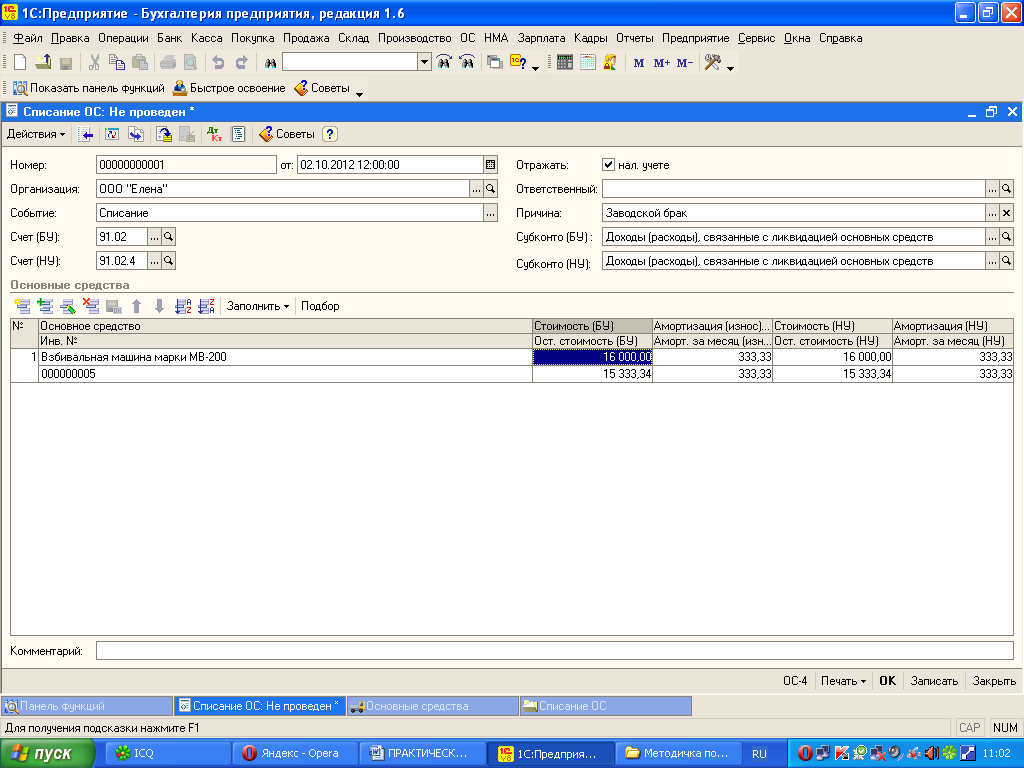The image size is (1024, 768).
Task: Click the magnifier next to Счет (БУ) field
Action: click(x=168, y=236)
